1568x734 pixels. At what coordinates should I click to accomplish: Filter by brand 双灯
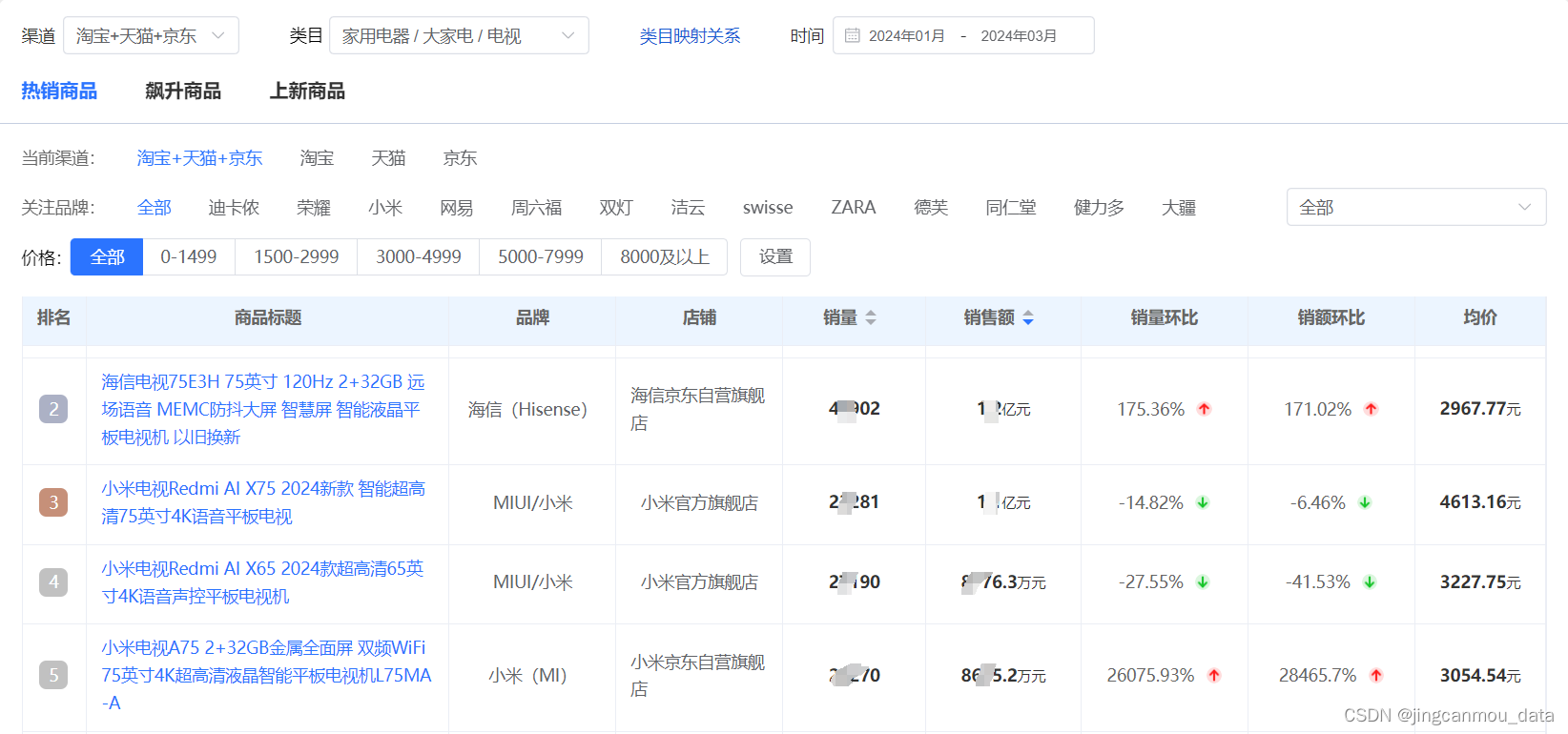[x=616, y=208]
